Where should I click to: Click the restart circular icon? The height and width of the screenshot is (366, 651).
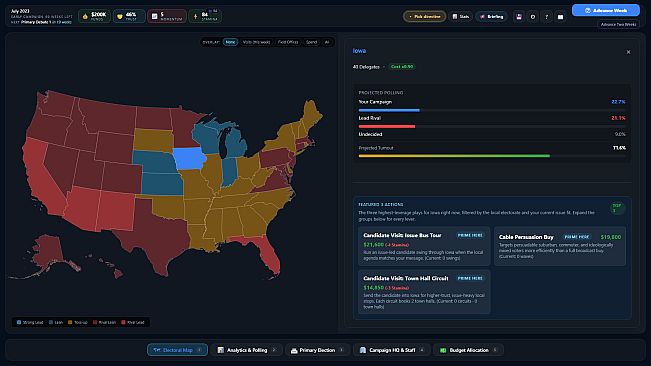(533, 17)
